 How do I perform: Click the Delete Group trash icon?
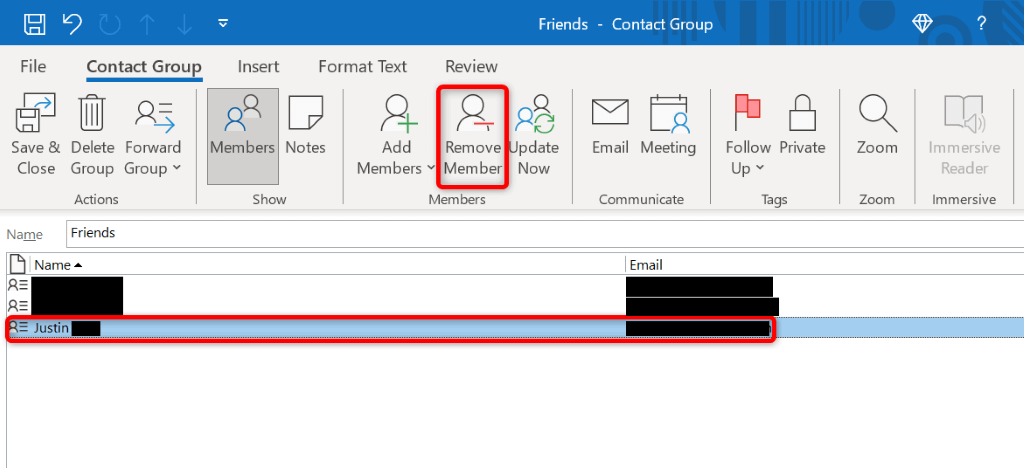(92, 117)
